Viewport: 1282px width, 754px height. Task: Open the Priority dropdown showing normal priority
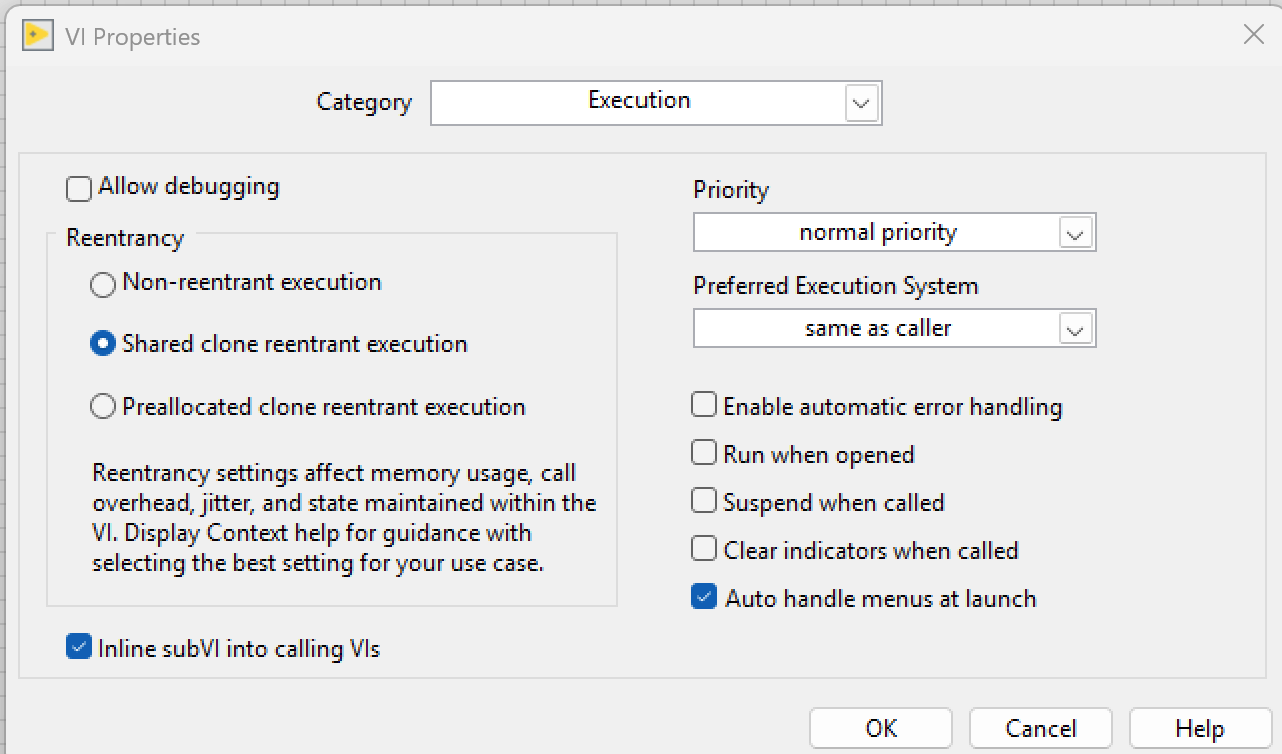coord(893,232)
